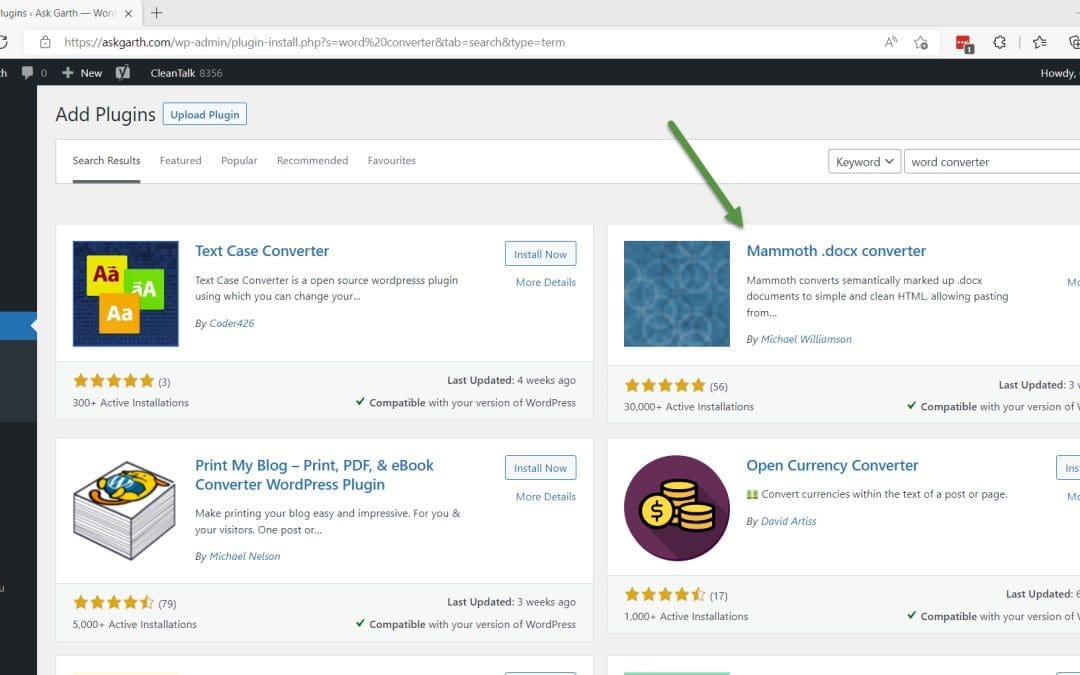Open the Mammoth .docx converter title link
Screen dimensions: 1080x675
(836, 251)
